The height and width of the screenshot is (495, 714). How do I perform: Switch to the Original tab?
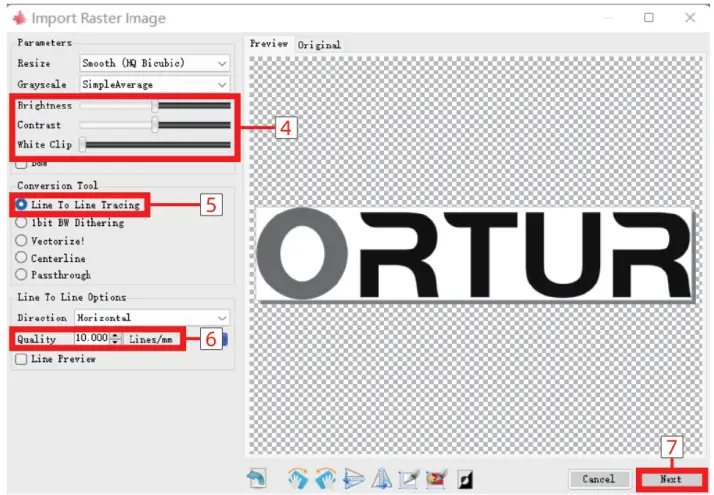[319, 45]
